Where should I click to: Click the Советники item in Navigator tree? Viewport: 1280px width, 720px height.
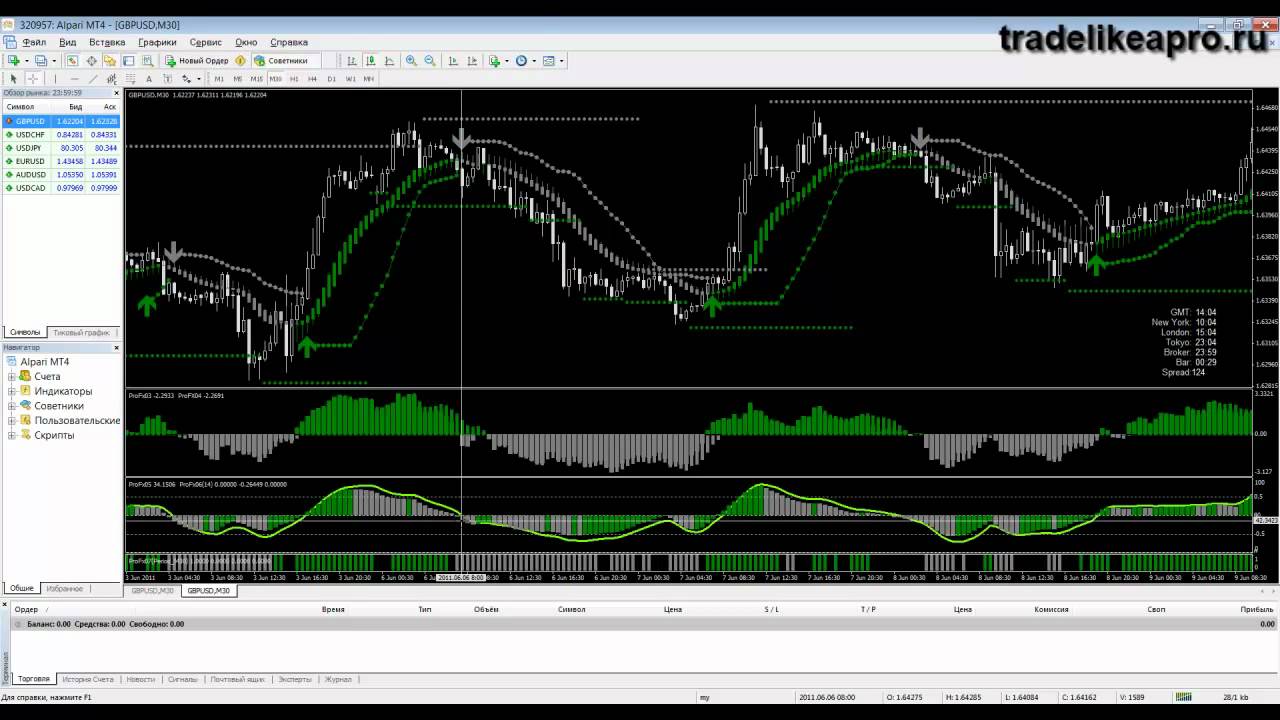[59, 406]
